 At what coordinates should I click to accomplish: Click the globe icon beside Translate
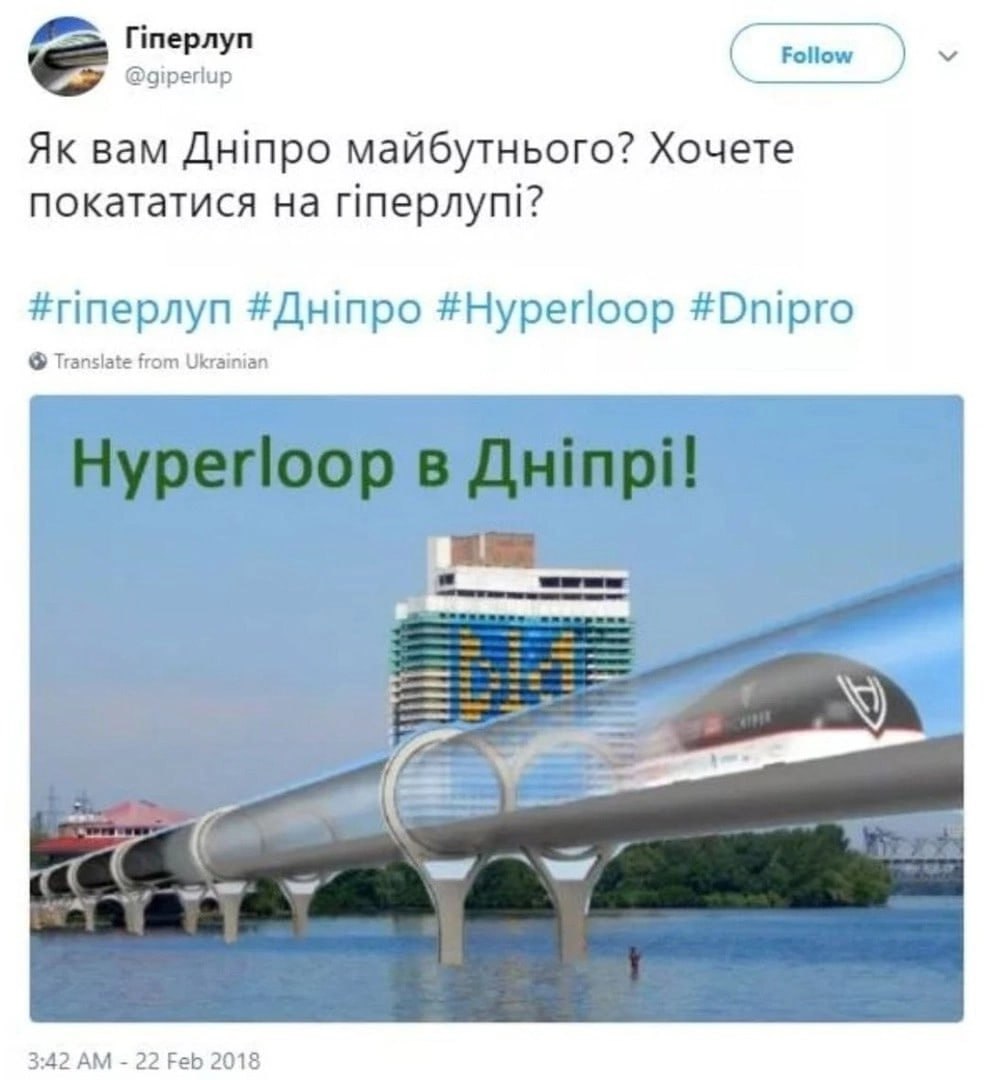click(39, 362)
